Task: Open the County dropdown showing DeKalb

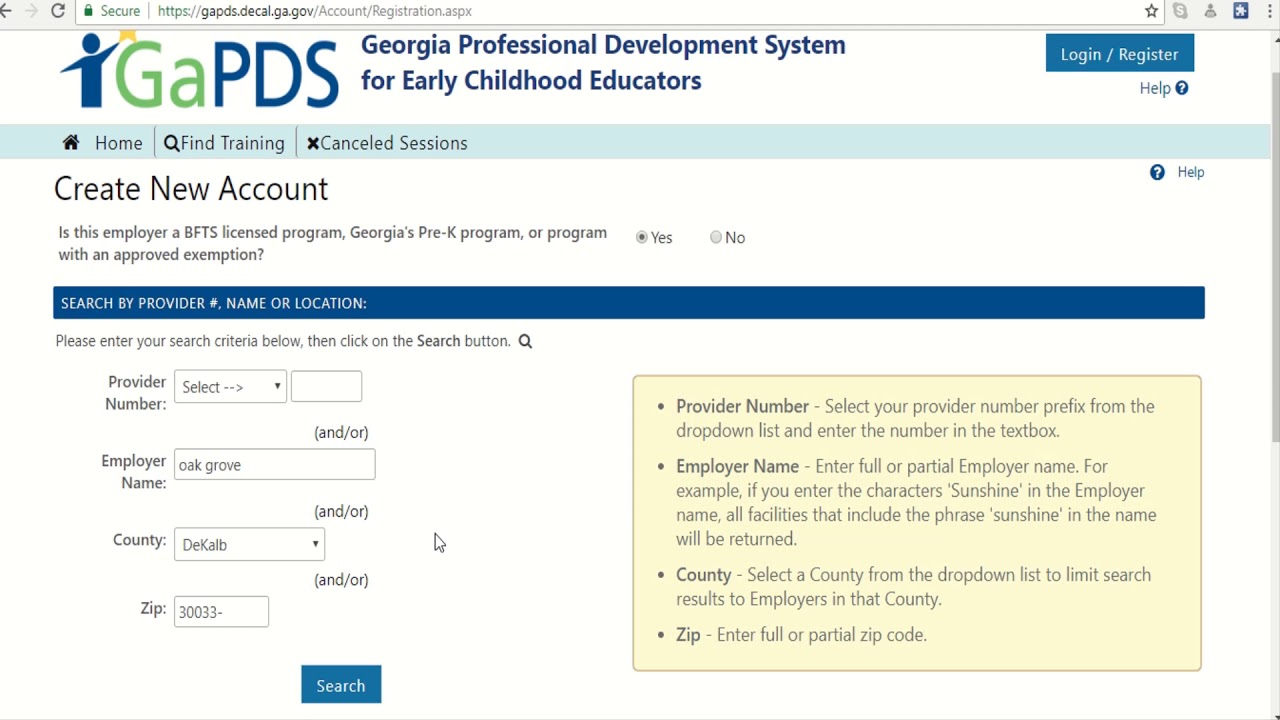Action: coord(249,544)
